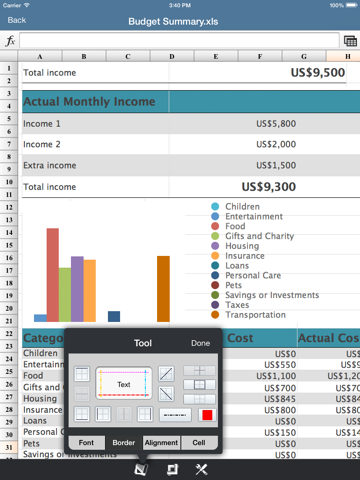Open border line style picker
360x480 pixels.
coord(175,415)
